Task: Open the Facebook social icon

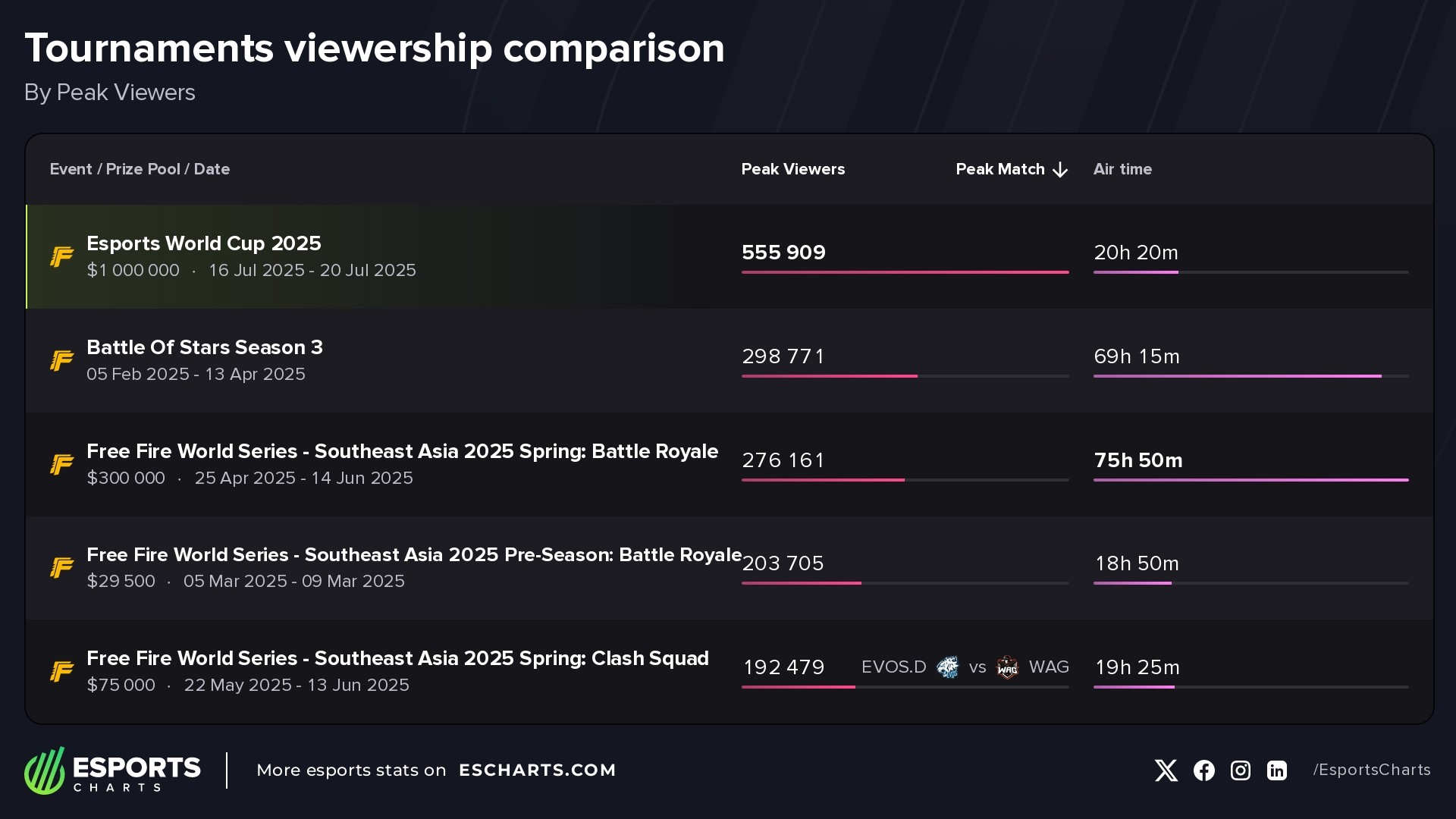Action: [1203, 770]
